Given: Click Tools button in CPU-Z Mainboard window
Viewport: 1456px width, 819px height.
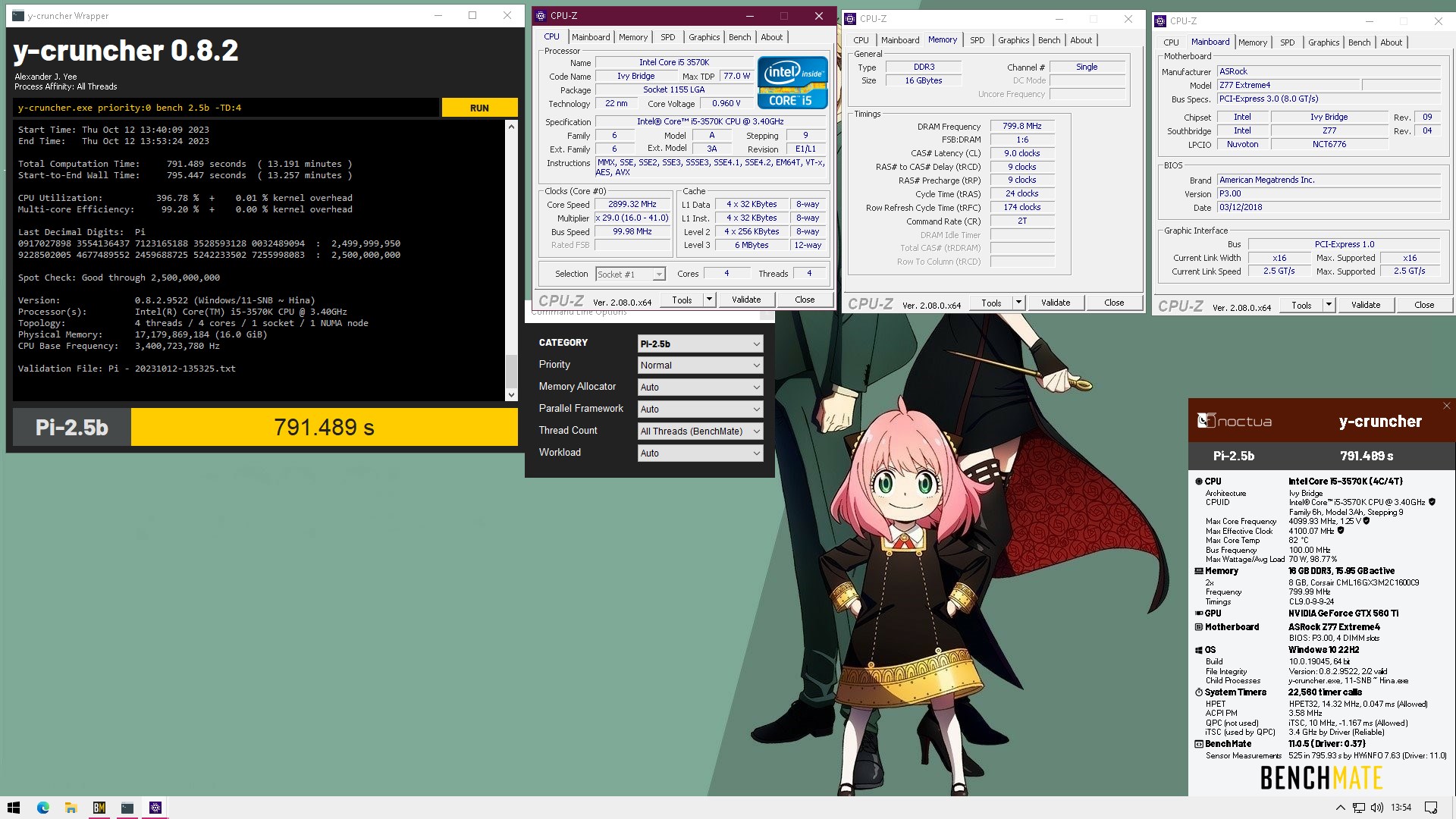Looking at the screenshot, I should [1301, 305].
